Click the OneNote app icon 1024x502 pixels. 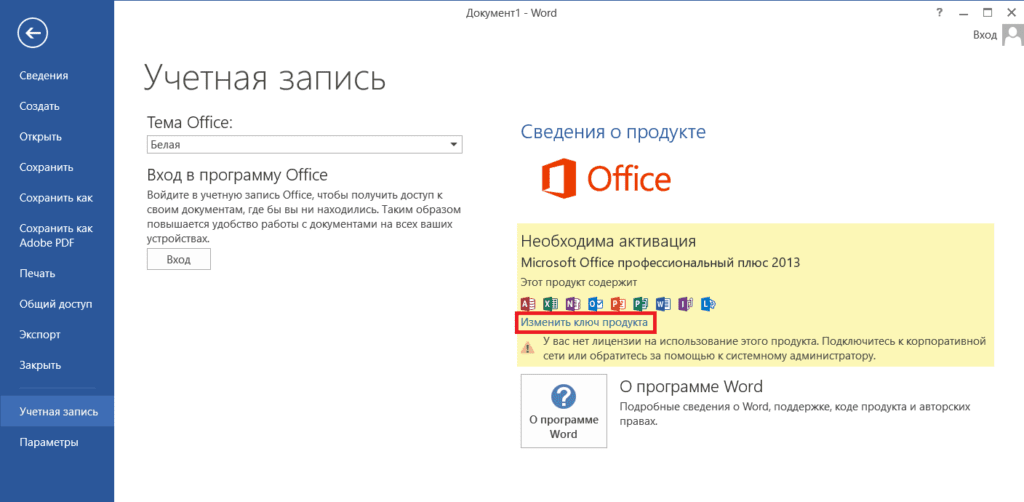click(573, 304)
